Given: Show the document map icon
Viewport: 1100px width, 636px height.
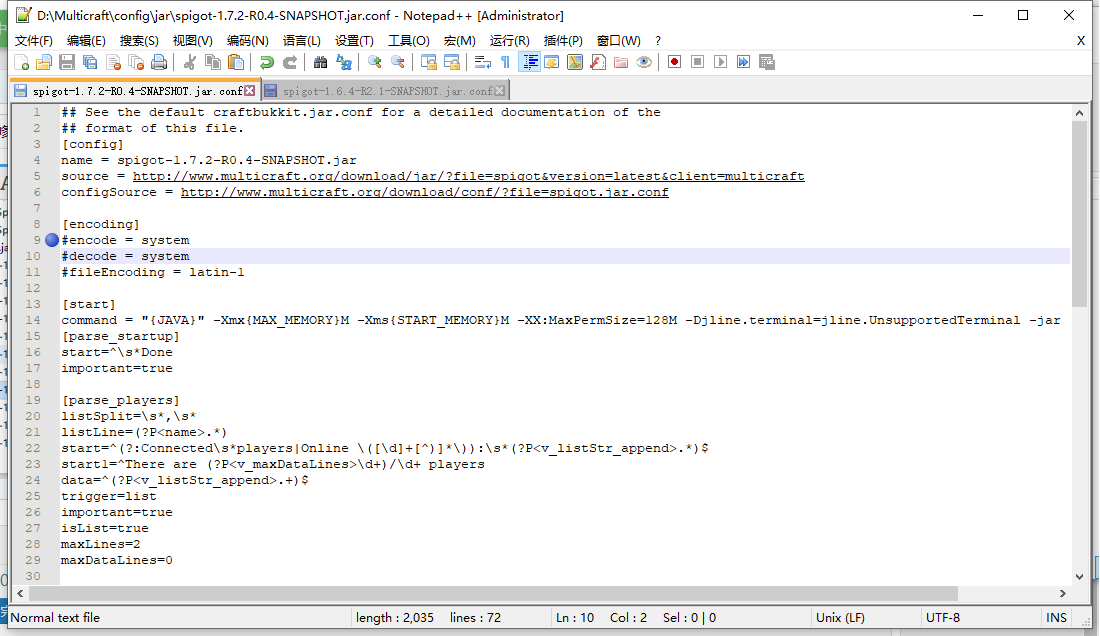Looking at the screenshot, I should click(x=575, y=62).
